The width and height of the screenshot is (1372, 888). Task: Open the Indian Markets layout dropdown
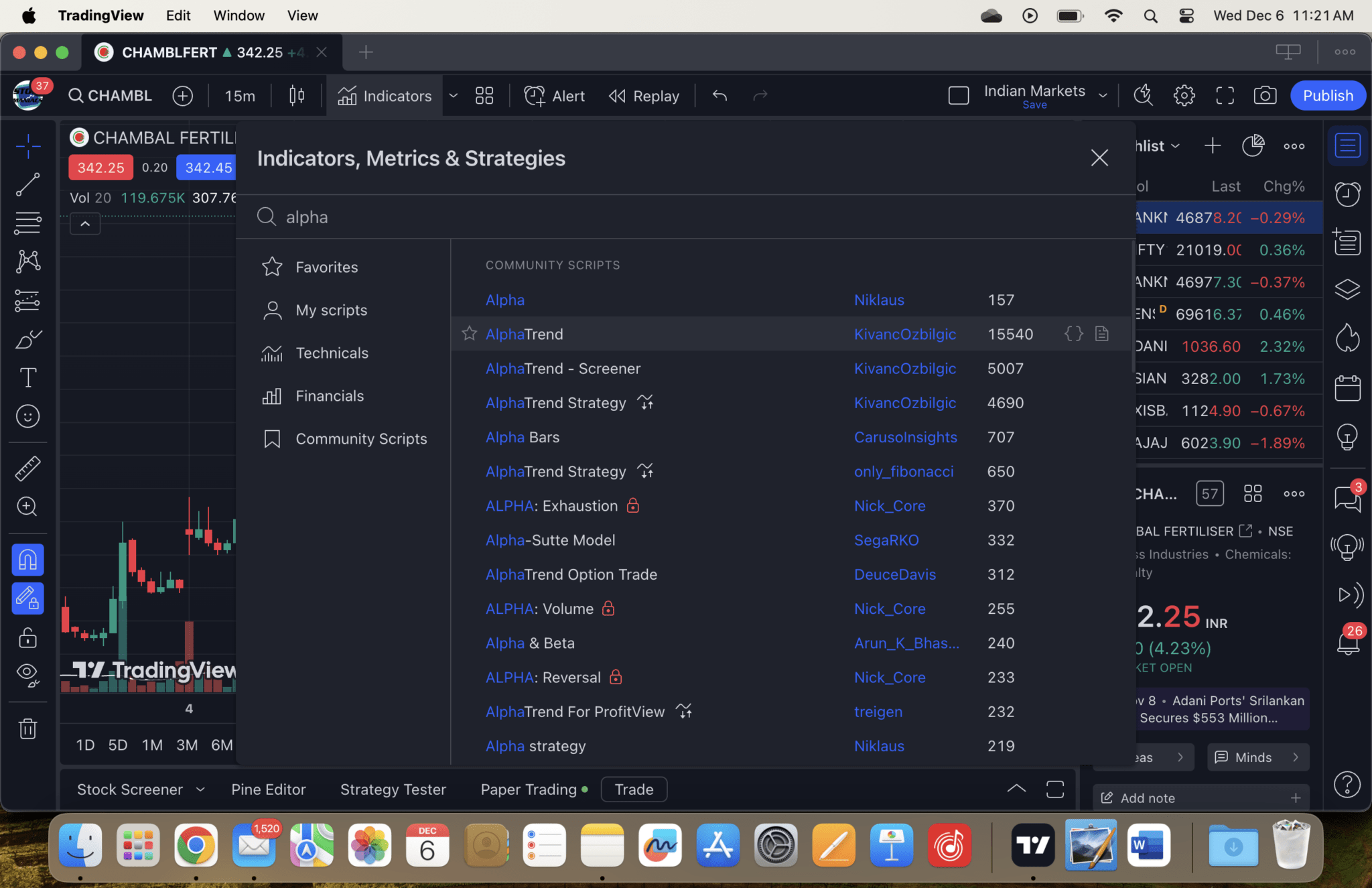point(1103,96)
